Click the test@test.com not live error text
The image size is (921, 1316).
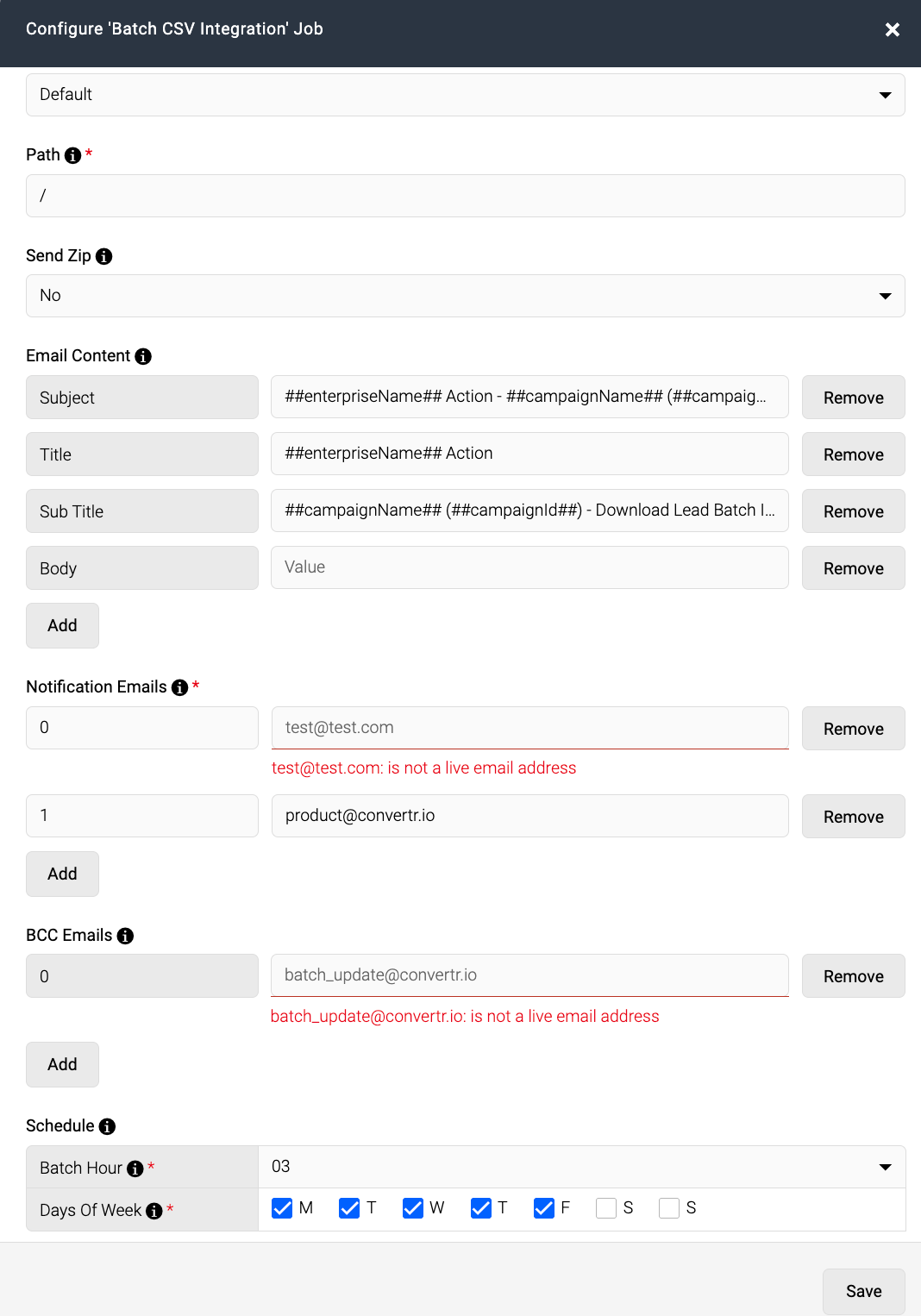(x=423, y=768)
